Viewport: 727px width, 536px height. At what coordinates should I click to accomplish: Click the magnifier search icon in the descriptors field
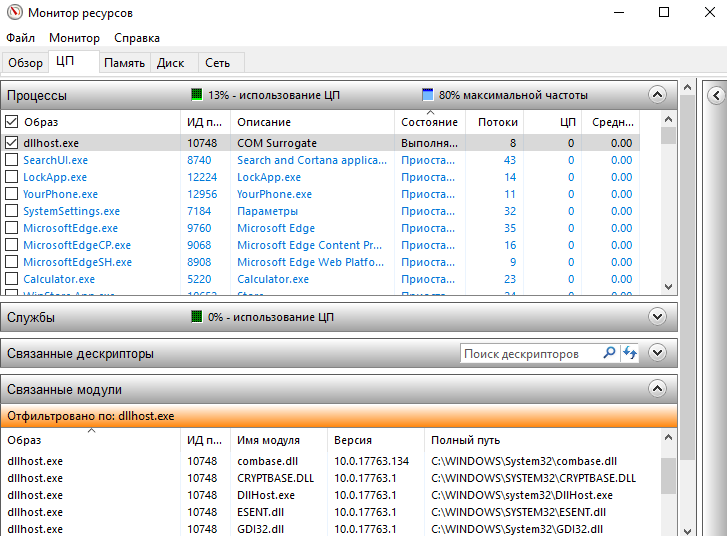(x=609, y=353)
